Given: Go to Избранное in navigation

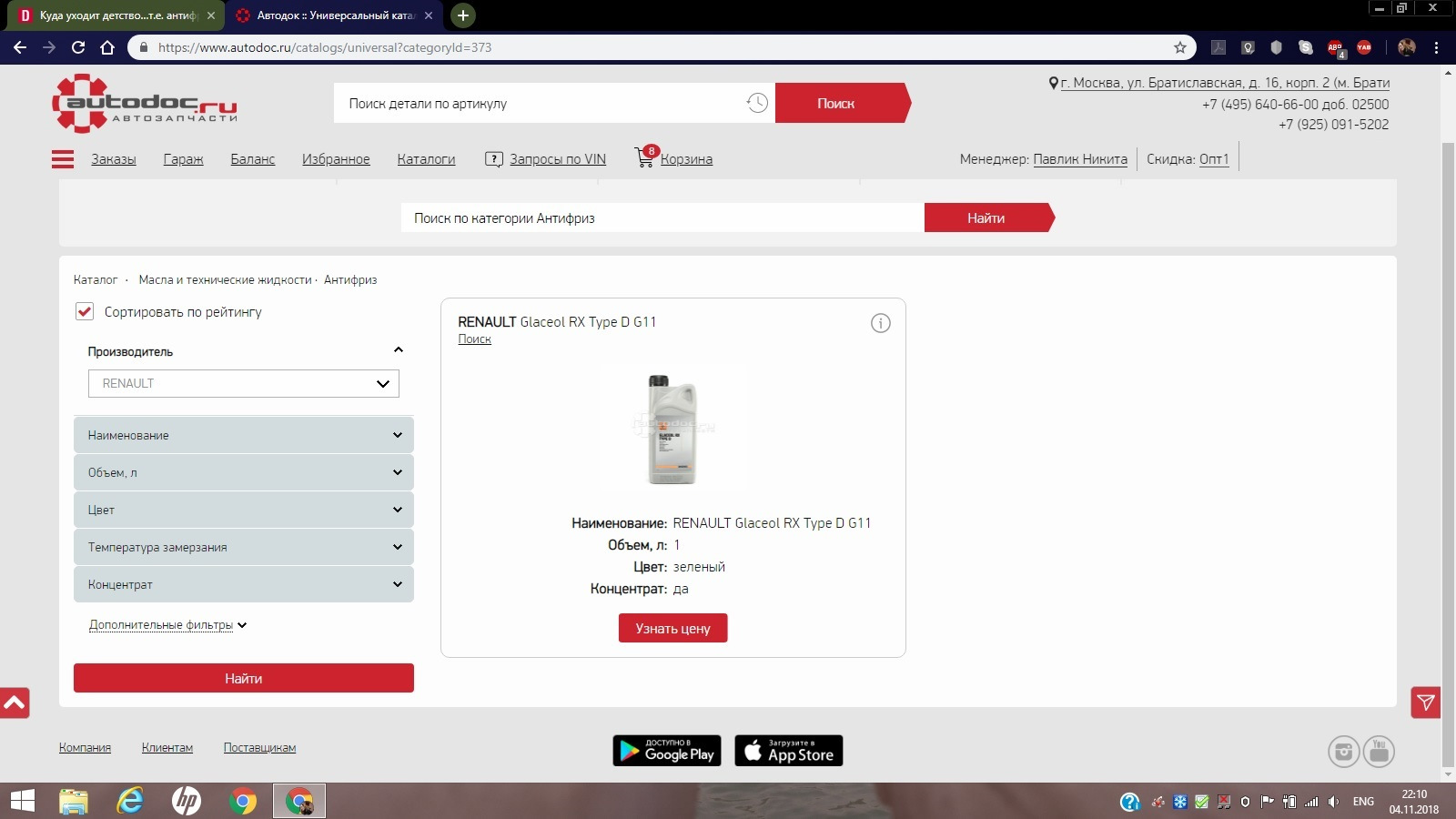Looking at the screenshot, I should (336, 159).
